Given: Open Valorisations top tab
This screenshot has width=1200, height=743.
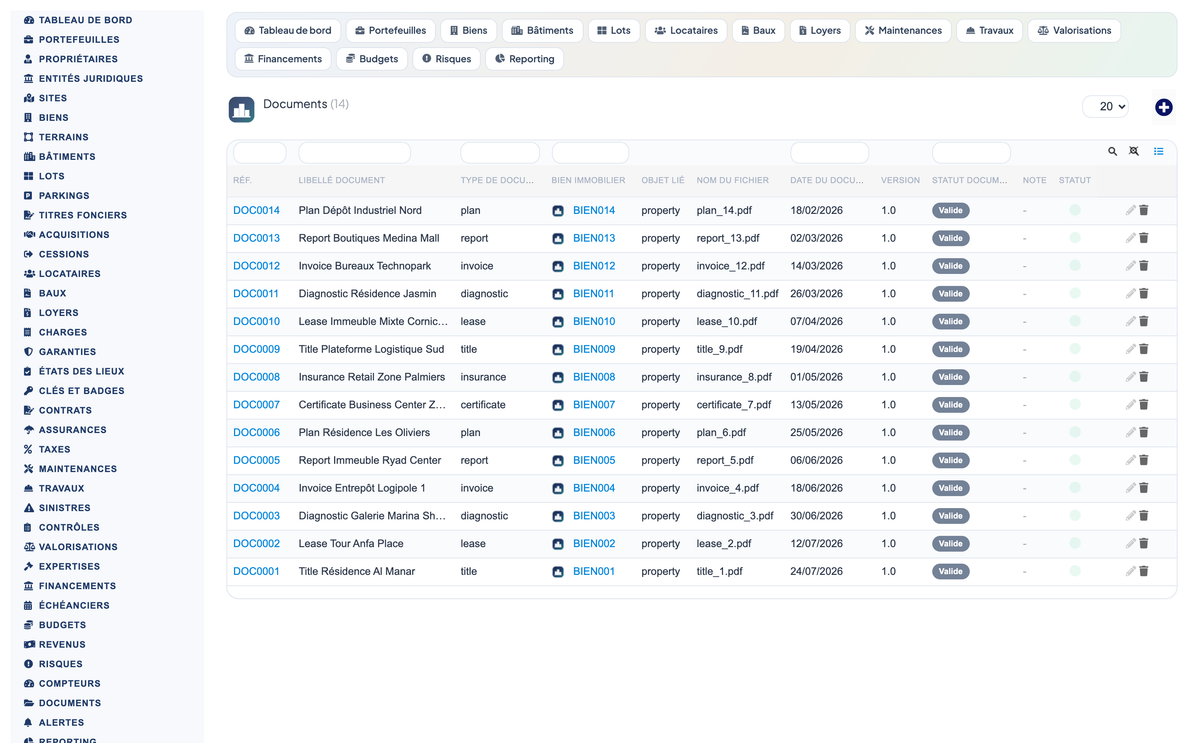Looking at the screenshot, I should point(1074,31).
